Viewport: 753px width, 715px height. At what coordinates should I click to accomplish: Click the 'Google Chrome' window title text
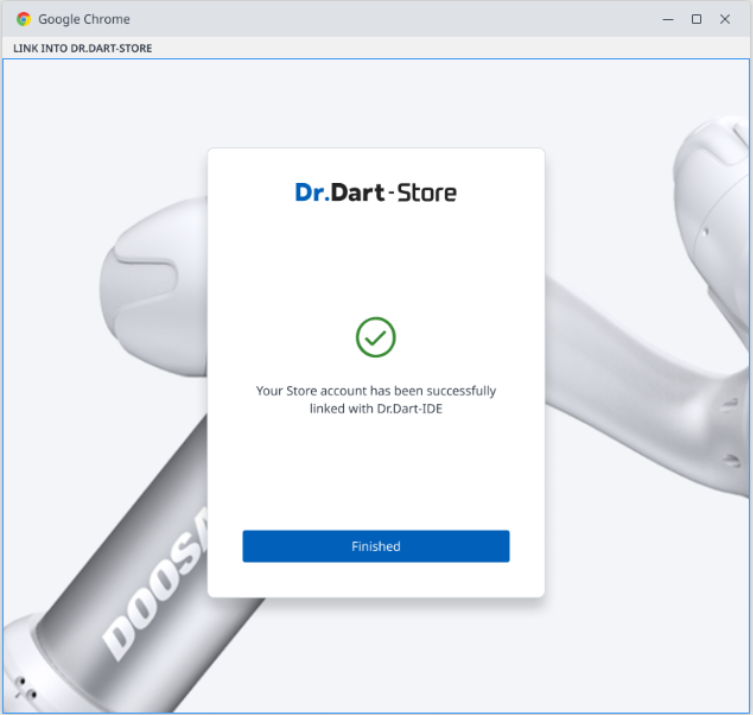84,19
